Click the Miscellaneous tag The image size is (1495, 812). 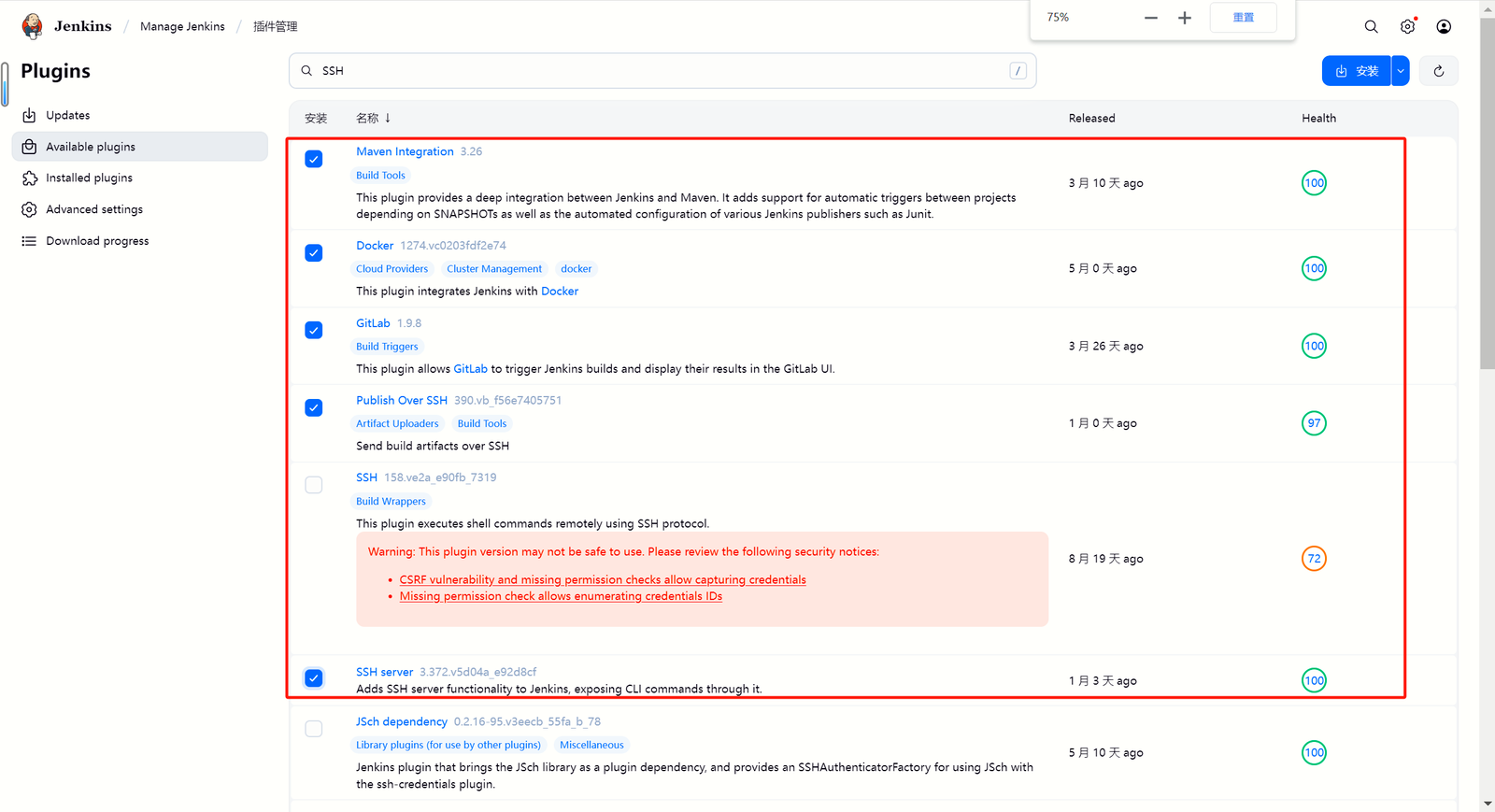coord(591,745)
